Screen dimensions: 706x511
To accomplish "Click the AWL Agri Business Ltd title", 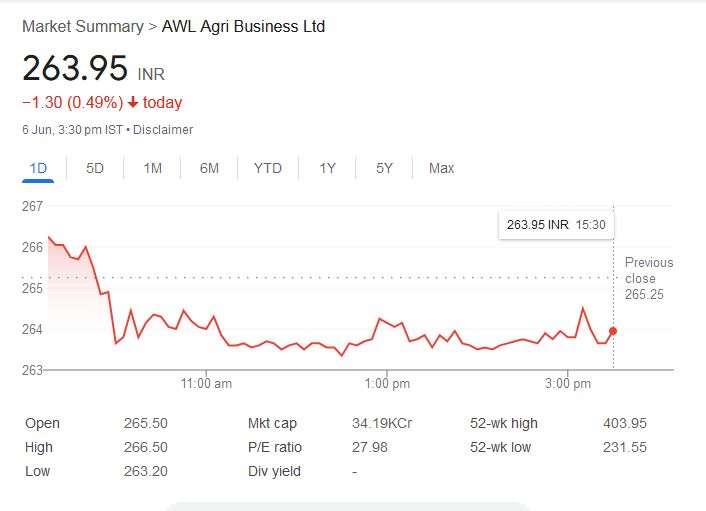I will pyautogui.click(x=243, y=27).
